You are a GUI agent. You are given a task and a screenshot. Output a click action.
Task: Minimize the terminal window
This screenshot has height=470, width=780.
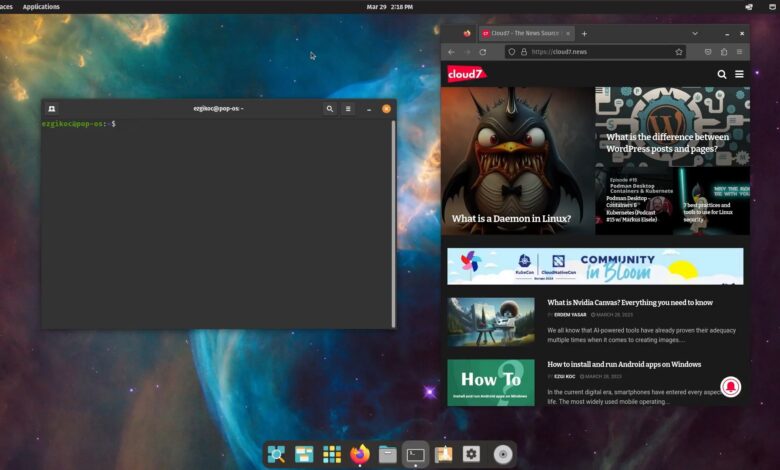click(x=369, y=109)
